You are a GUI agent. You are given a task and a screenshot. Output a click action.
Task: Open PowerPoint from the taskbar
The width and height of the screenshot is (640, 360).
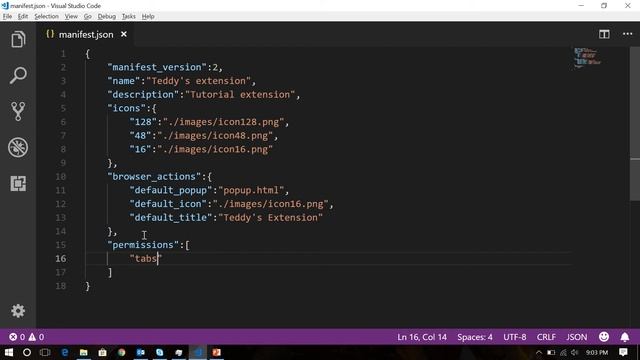click(216, 352)
